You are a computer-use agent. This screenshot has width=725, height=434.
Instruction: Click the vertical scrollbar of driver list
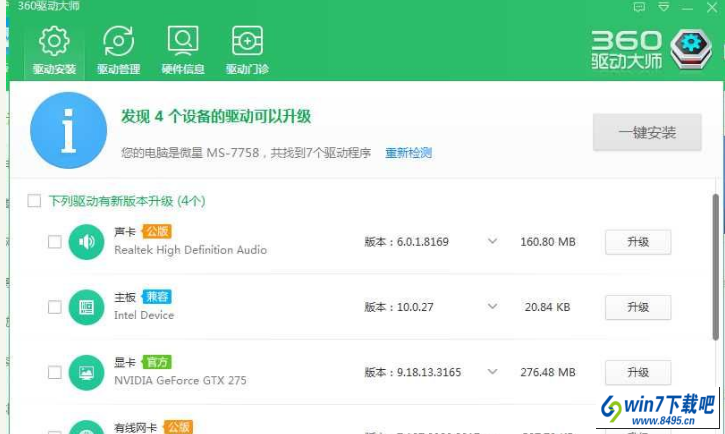coord(715,267)
